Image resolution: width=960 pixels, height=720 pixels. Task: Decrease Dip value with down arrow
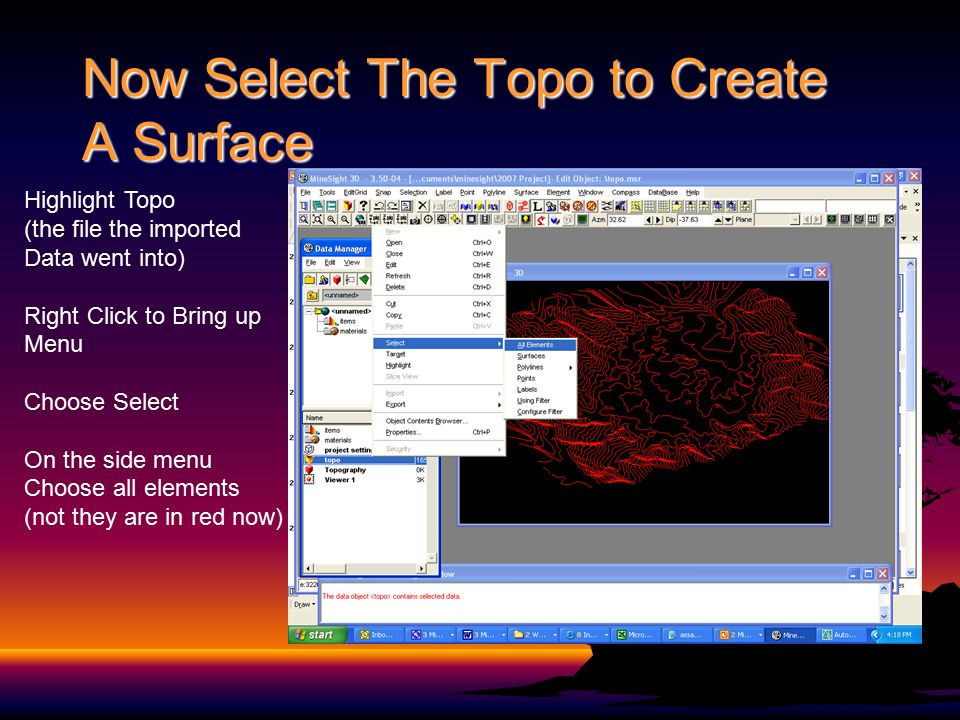(729, 219)
